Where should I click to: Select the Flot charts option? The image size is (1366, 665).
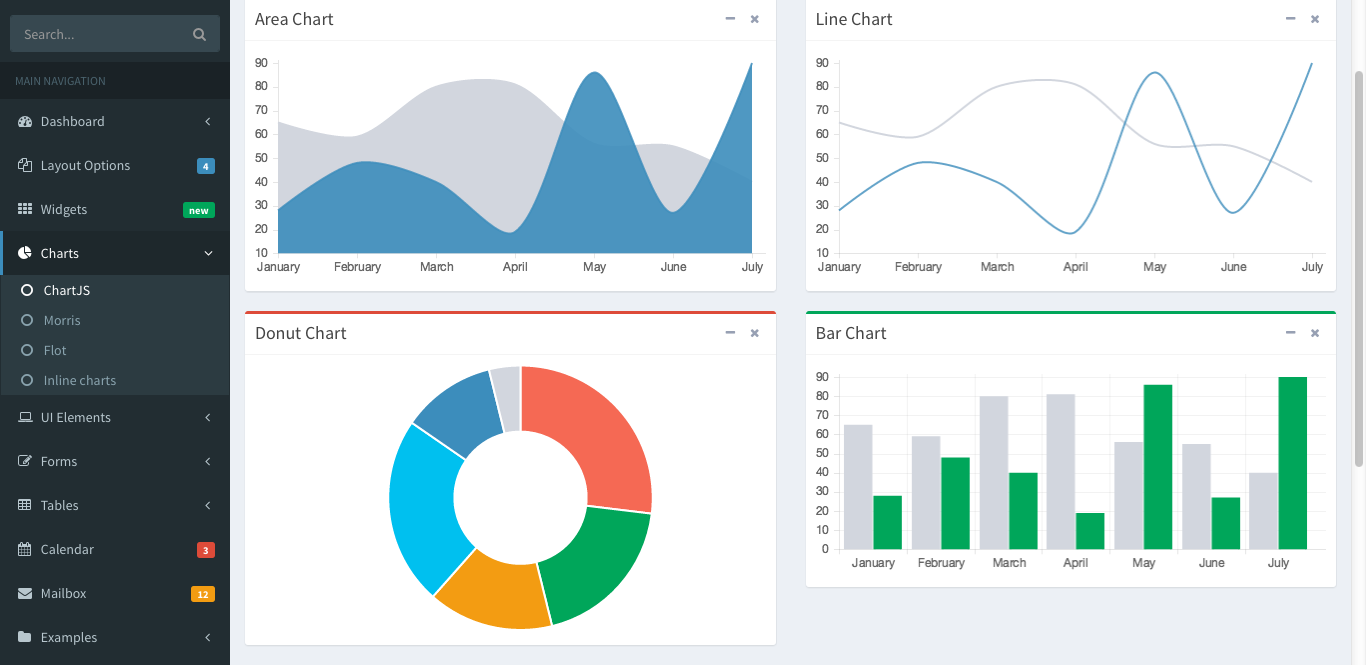pyautogui.click(x=55, y=350)
